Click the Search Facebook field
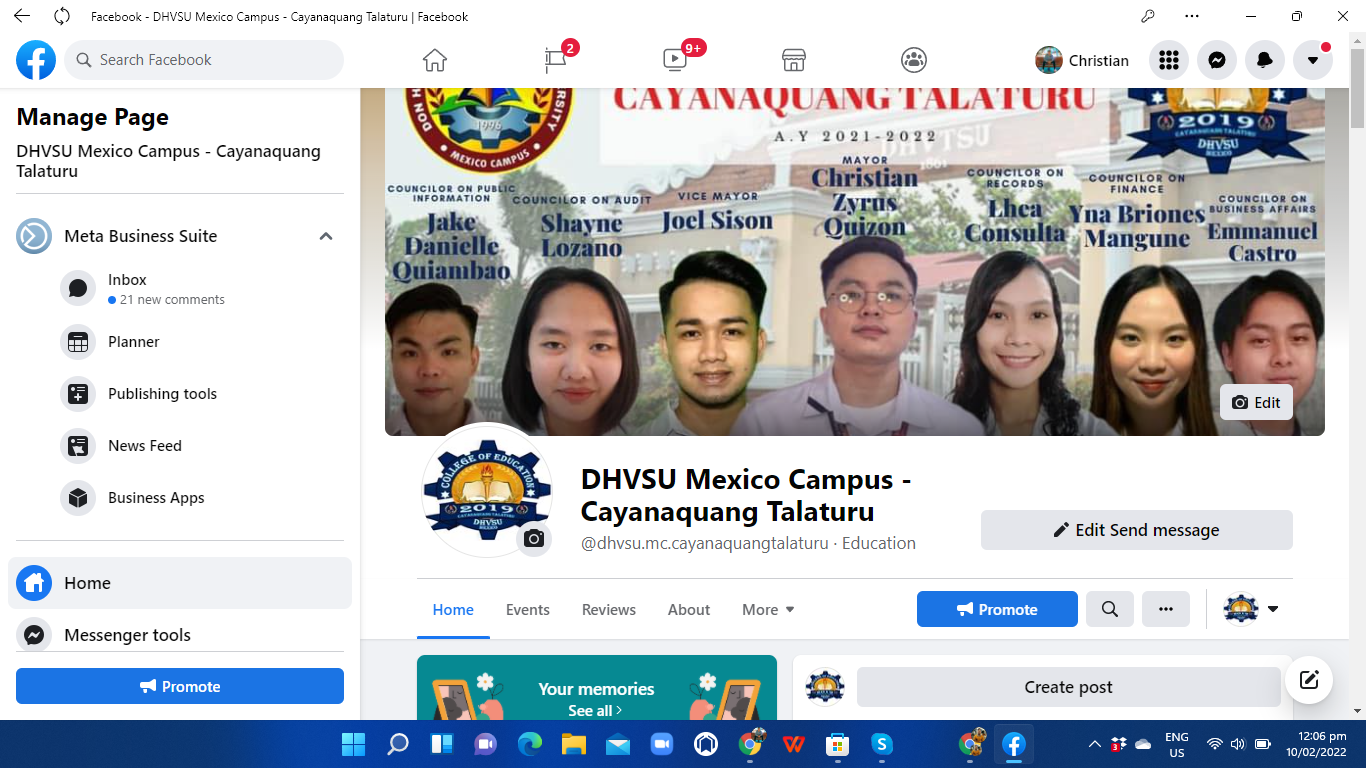This screenshot has height=768, width=1366. pos(204,60)
